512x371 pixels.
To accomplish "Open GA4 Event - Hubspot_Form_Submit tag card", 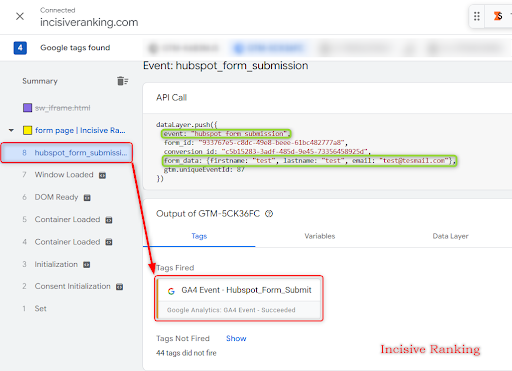I will [x=239, y=299].
